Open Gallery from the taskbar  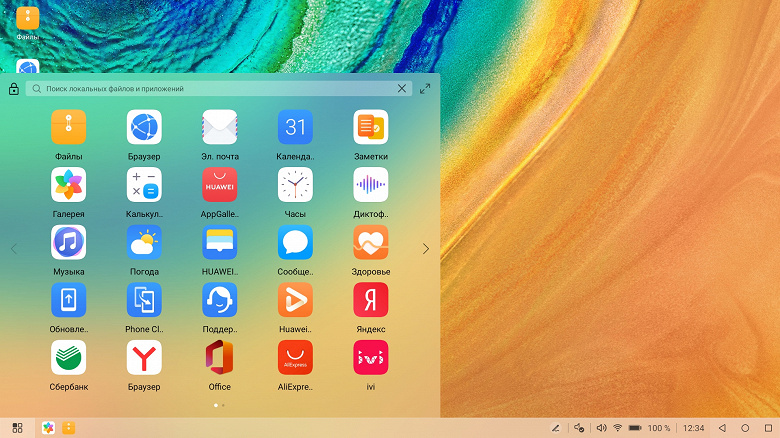(x=48, y=428)
